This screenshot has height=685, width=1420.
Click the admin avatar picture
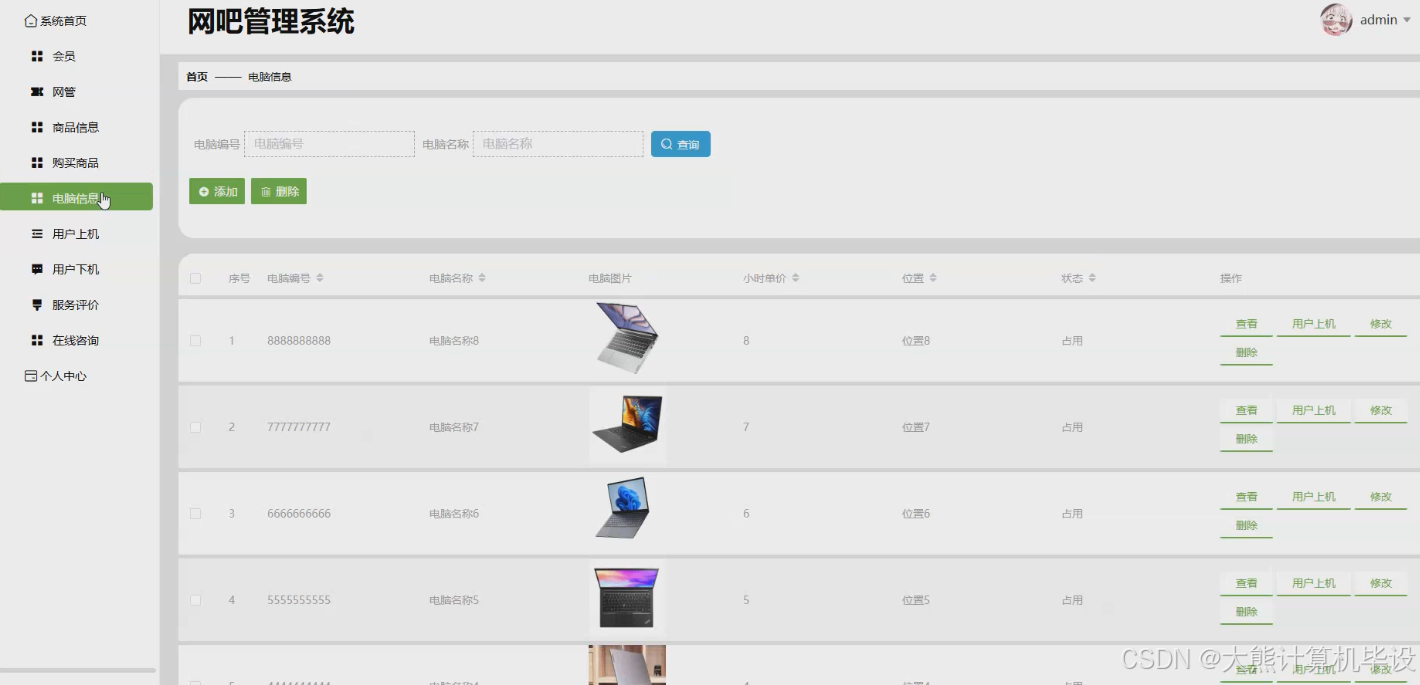tap(1336, 20)
